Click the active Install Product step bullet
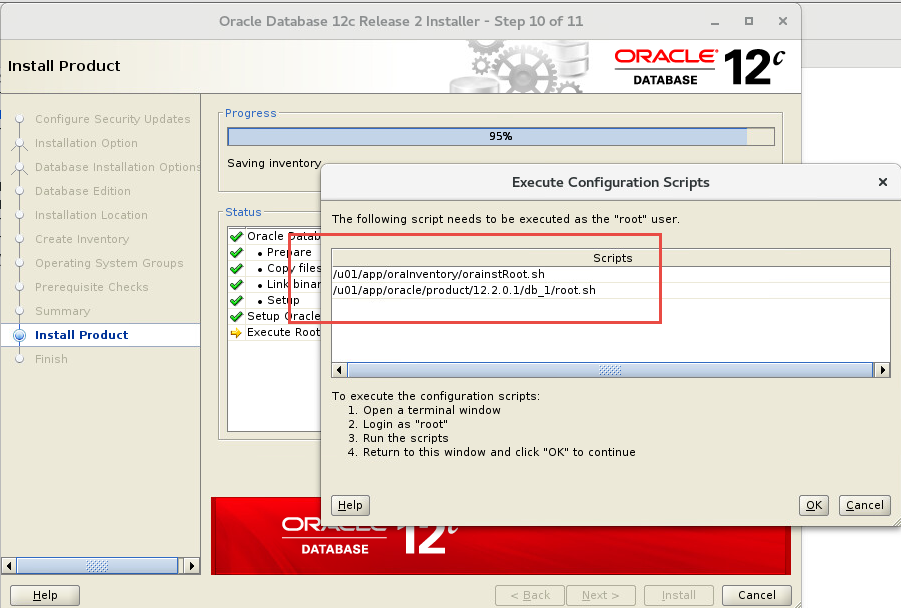The height and width of the screenshot is (608, 901). pyautogui.click(x=20, y=335)
